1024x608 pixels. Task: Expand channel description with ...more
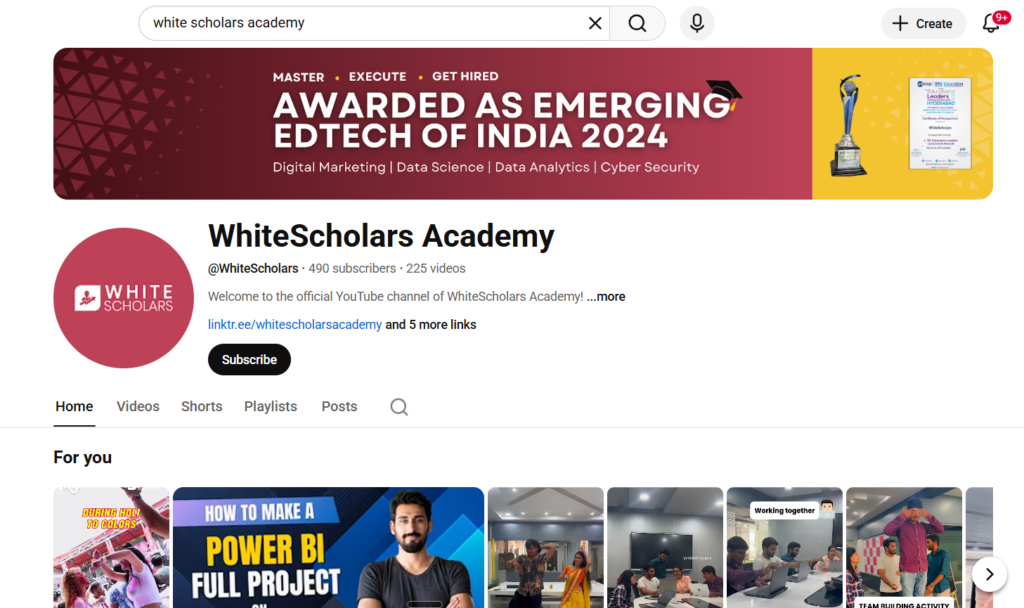pos(606,296)
